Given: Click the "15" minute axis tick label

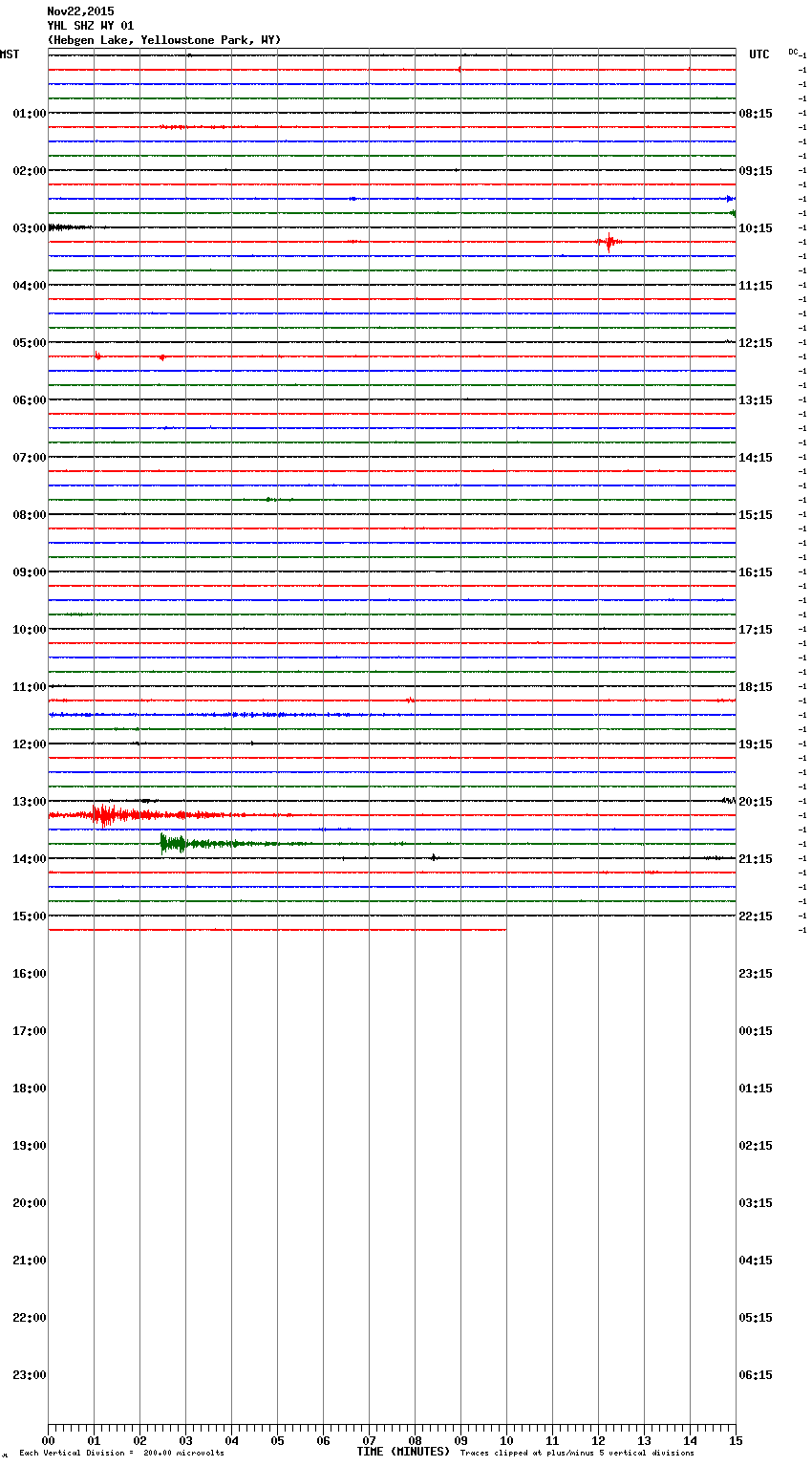Looking at the screenshot, I should [736, 1440].
